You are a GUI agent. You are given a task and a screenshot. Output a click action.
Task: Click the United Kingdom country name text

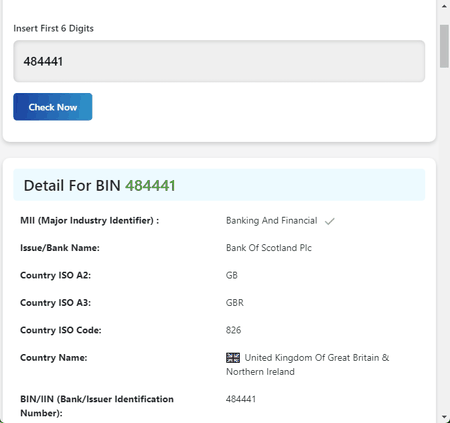click(x=307, y=365)
